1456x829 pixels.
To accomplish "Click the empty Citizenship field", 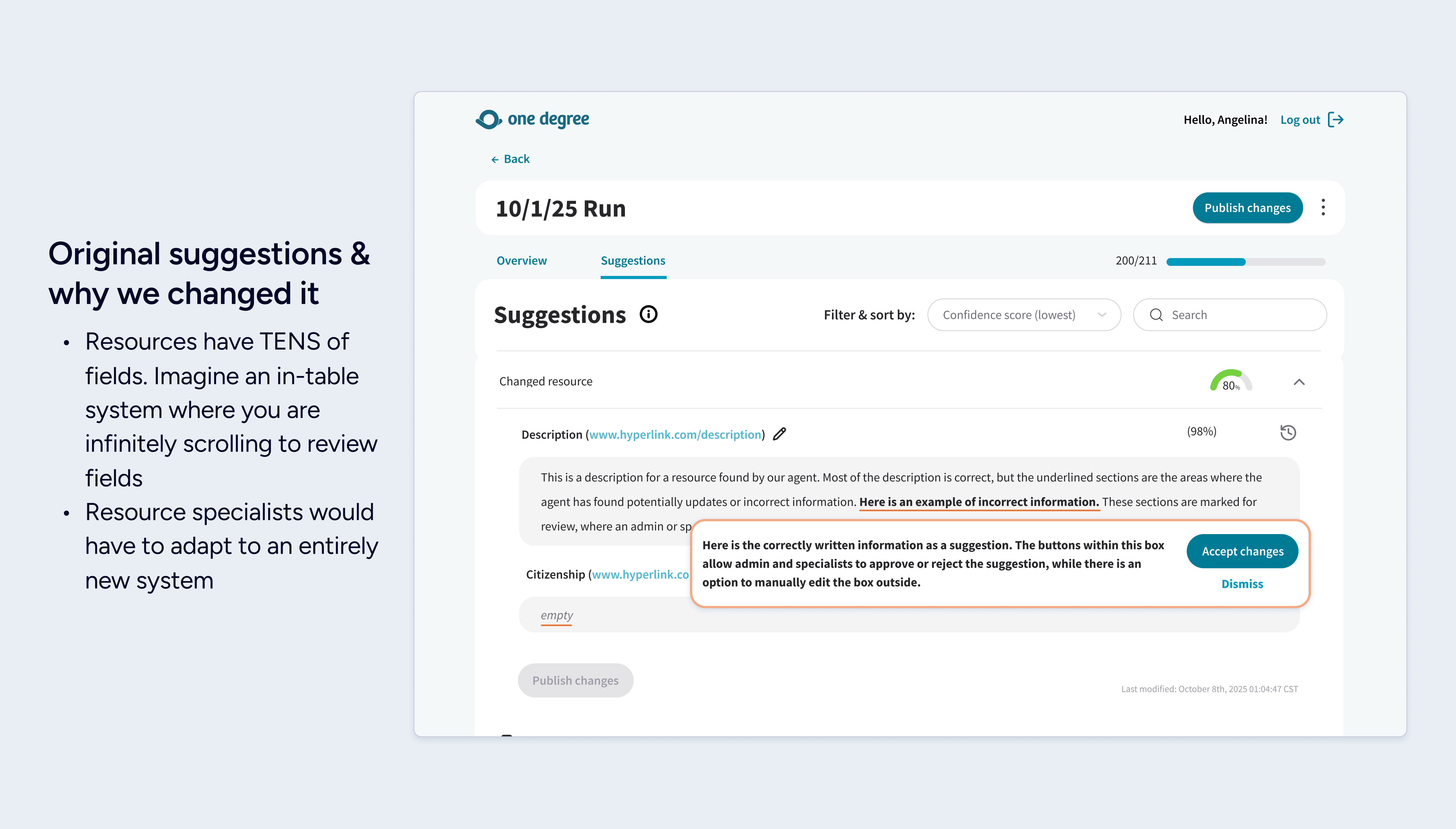I will (909, 615).
